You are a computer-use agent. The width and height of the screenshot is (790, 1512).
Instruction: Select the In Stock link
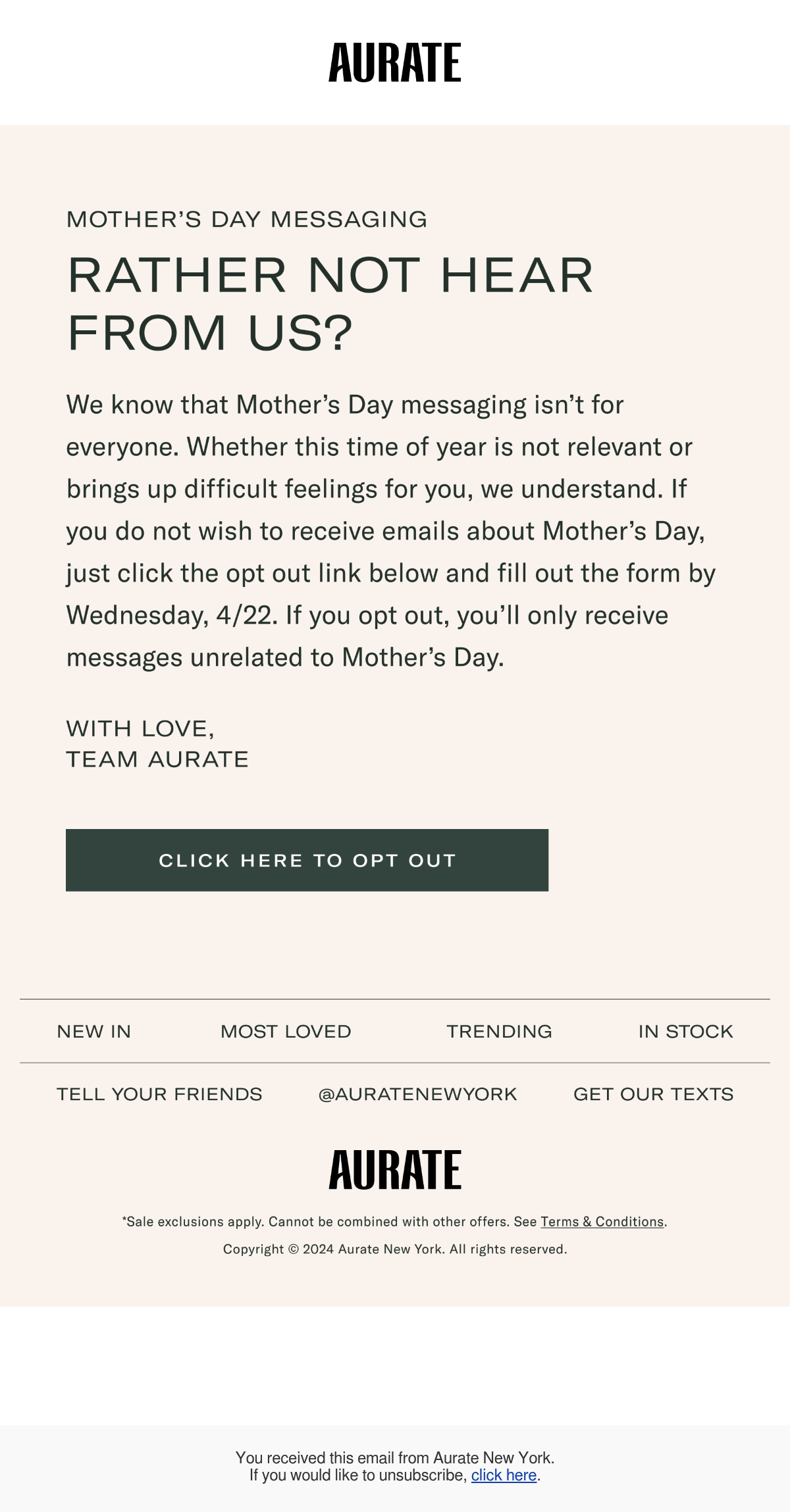click(685, 1031)
